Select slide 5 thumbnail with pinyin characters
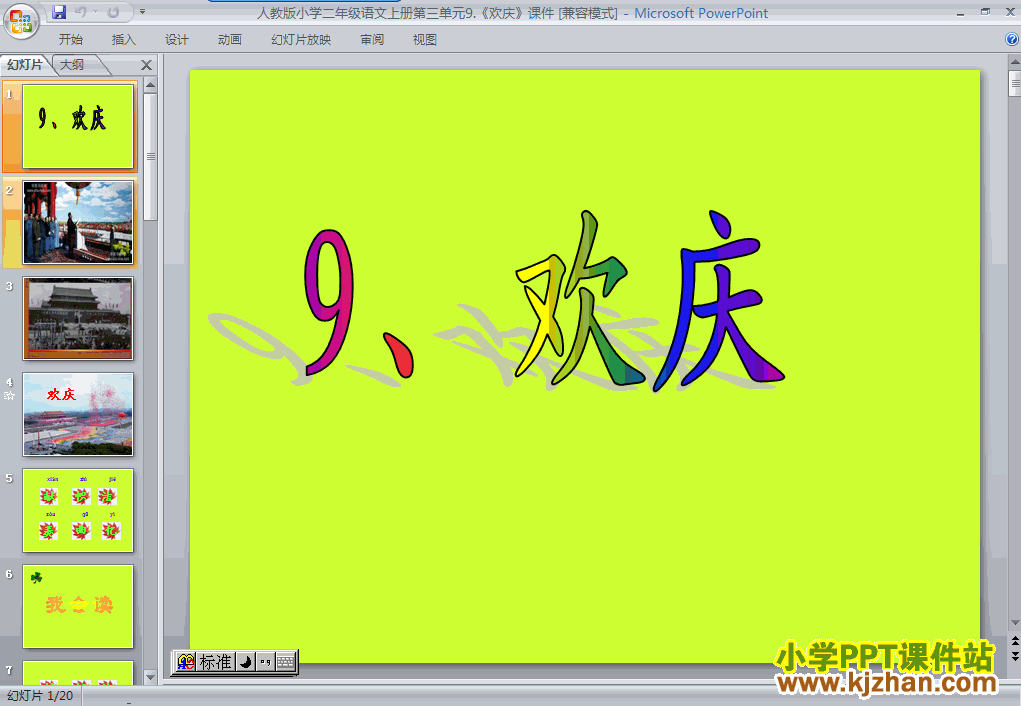 (x=78, y=511)
